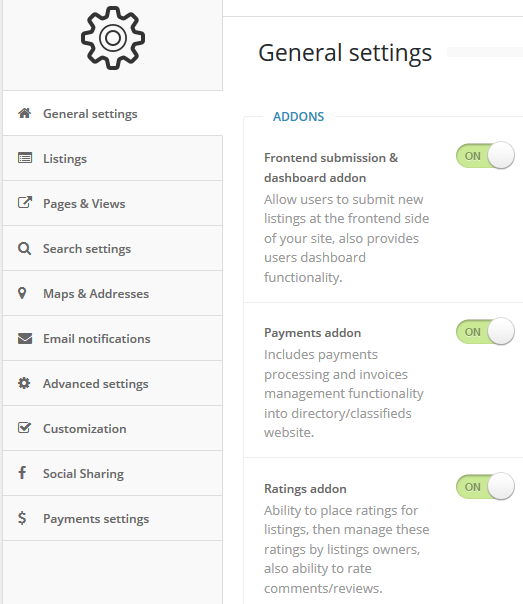Click the dollar icon for Payments settings
The image size is (523, 604).
[x=22, y=518]
